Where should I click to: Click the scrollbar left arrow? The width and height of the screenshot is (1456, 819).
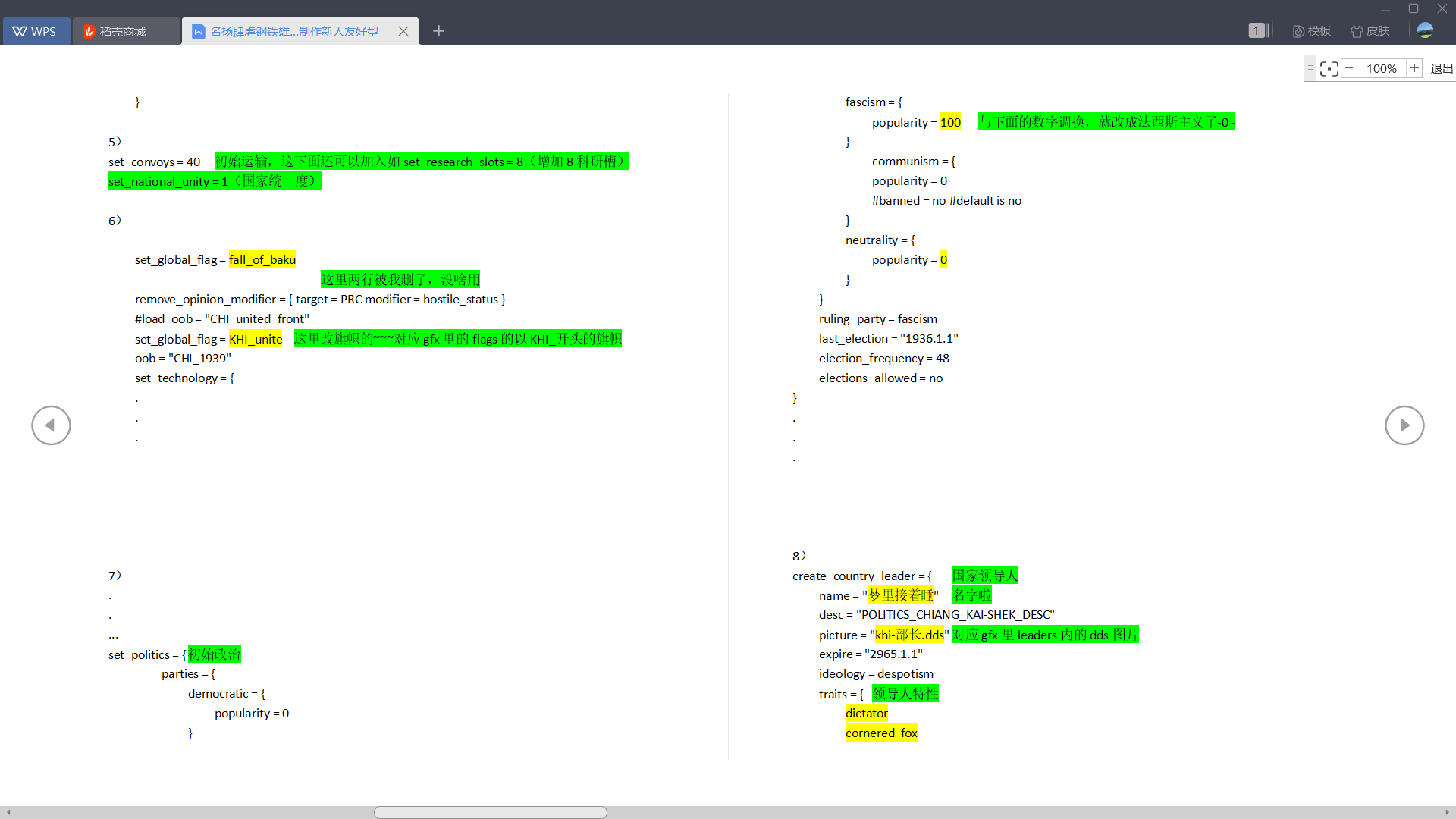coord(8,812)
